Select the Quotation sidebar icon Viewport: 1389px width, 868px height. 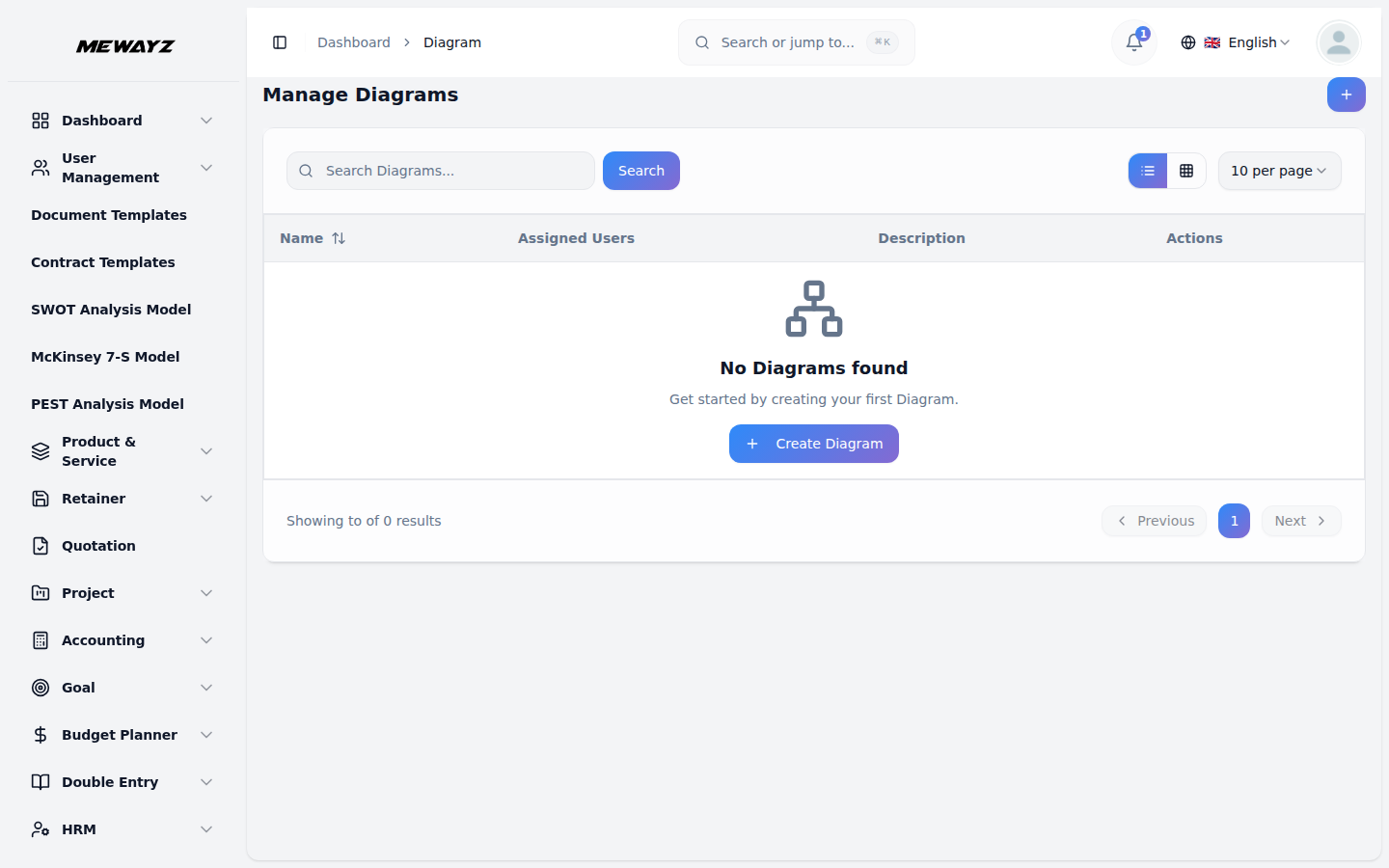coord(40,545)
